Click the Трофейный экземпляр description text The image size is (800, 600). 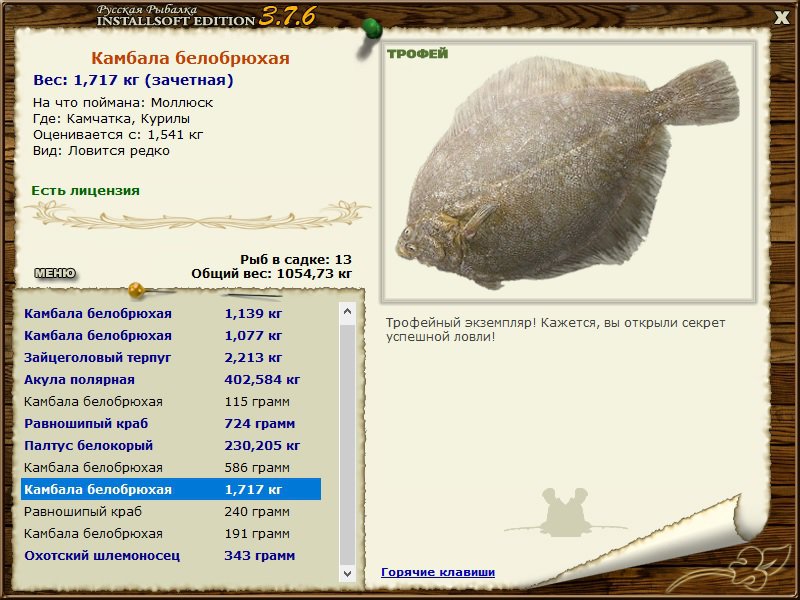point(555,330)
